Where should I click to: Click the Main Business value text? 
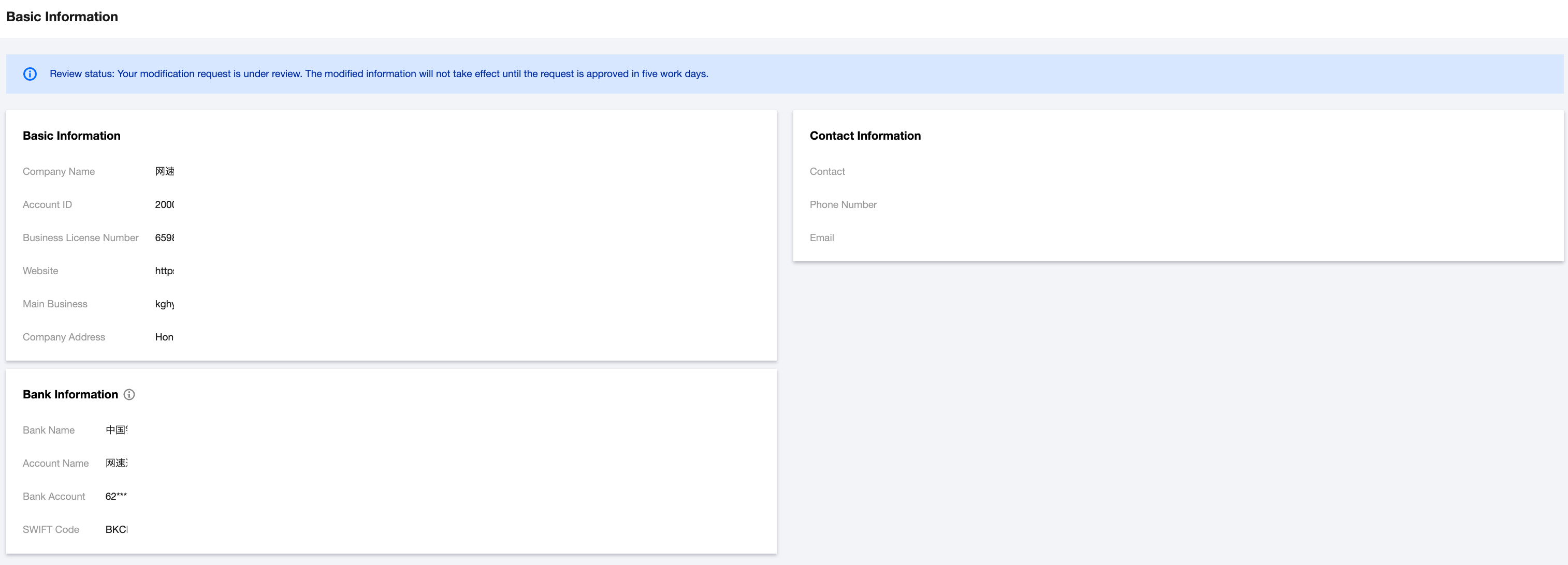pyautogui.click(x=164, y=304)
